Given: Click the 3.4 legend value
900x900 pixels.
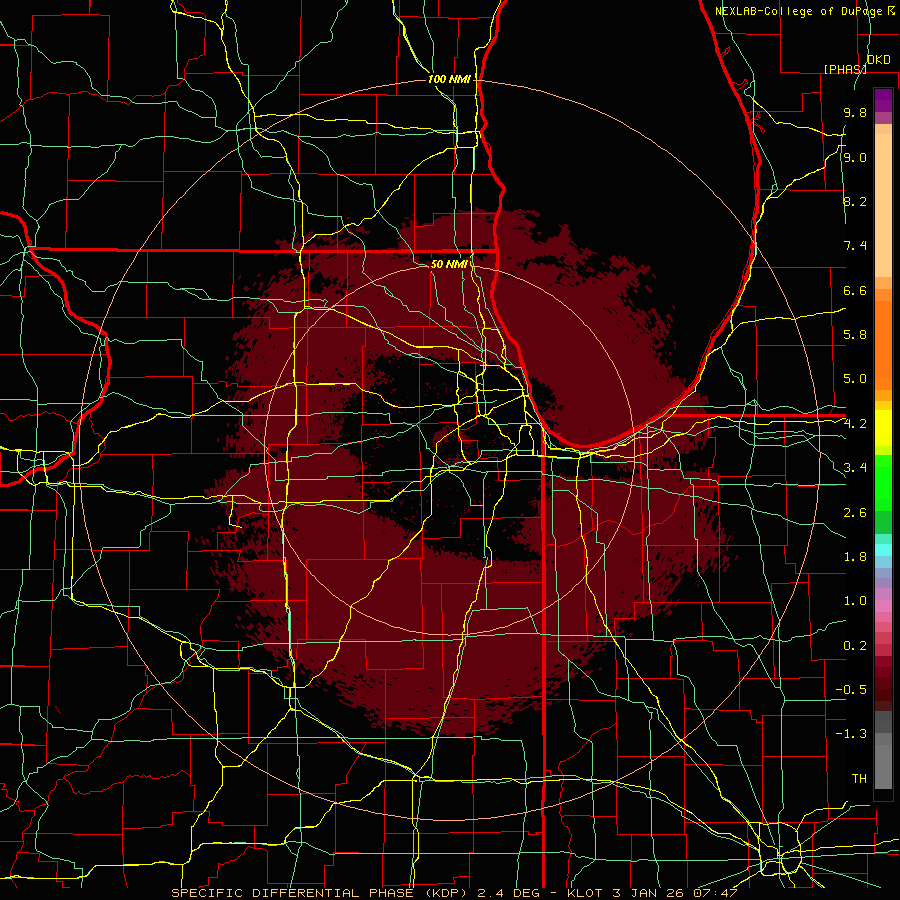Looking at the screenshot, I should point(855,468).
